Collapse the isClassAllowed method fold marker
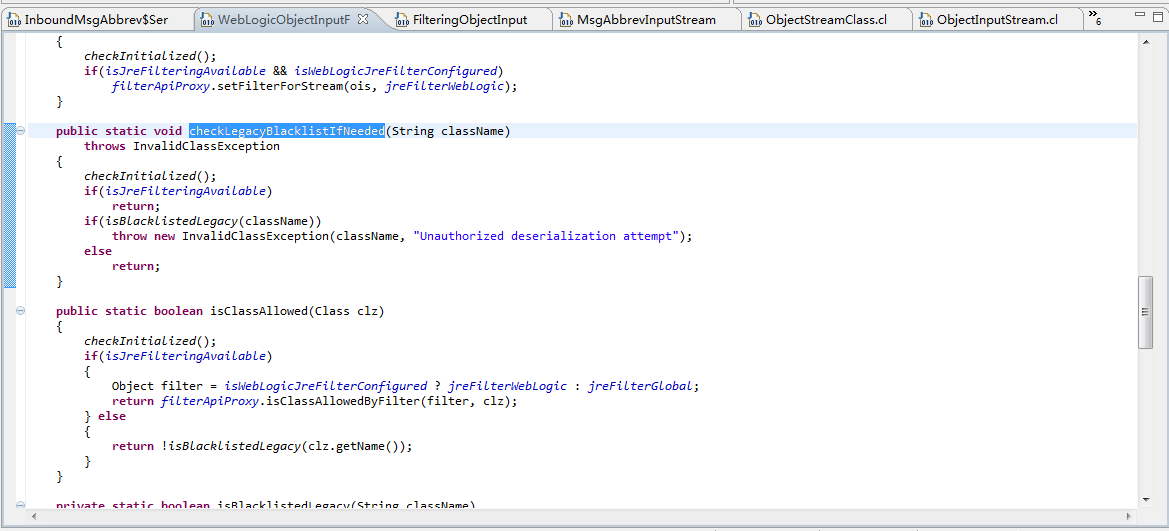The image size is (1169, 531). point(20,311)
